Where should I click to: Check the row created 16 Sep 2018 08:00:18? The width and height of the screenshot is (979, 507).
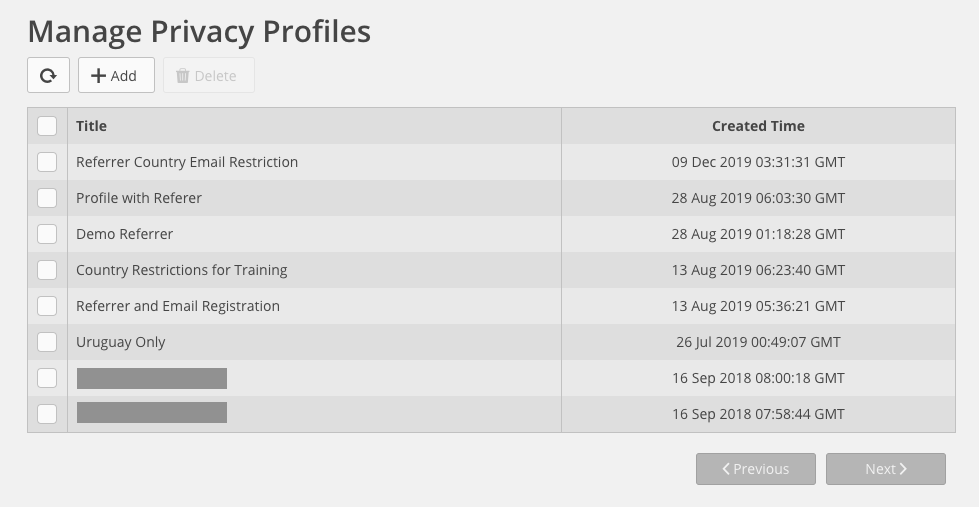click(x=47, y=378)
